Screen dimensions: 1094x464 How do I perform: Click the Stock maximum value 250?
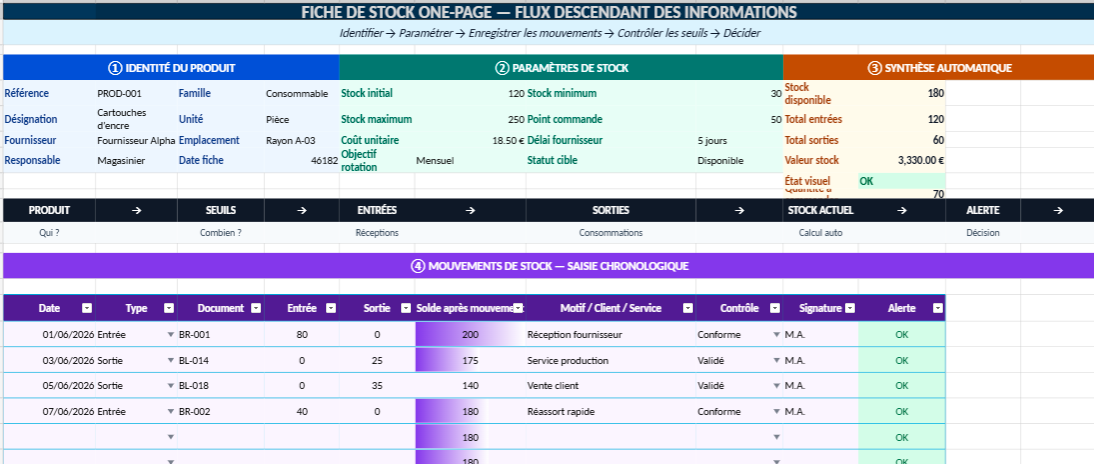click(x=470, y=119)
